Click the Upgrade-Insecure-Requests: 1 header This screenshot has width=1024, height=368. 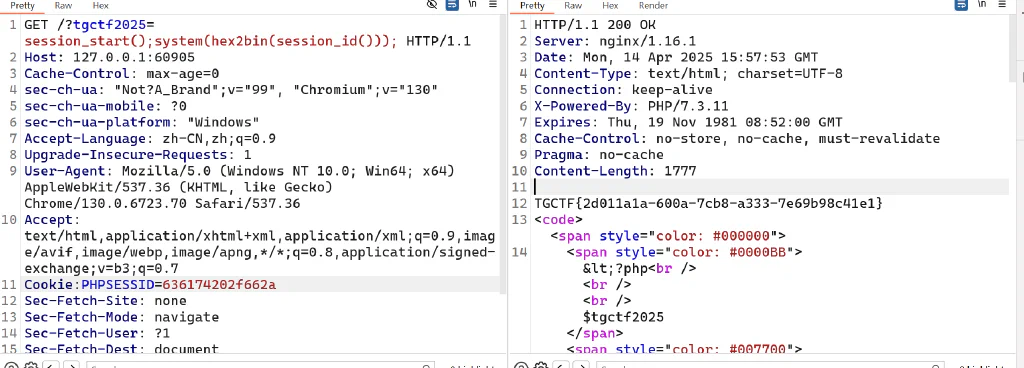(x=138, y=155)
